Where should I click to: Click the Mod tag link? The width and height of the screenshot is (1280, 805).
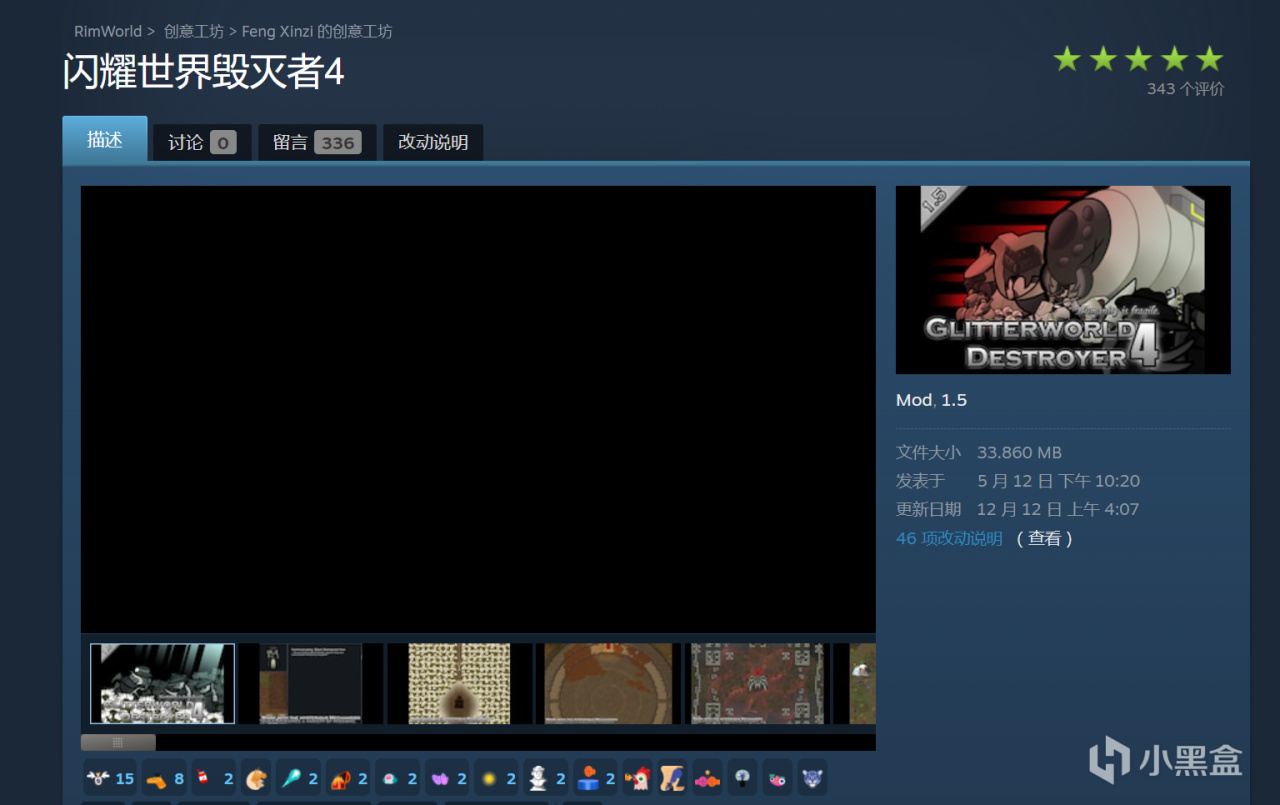pyautogui.click(x=914, y=400)
